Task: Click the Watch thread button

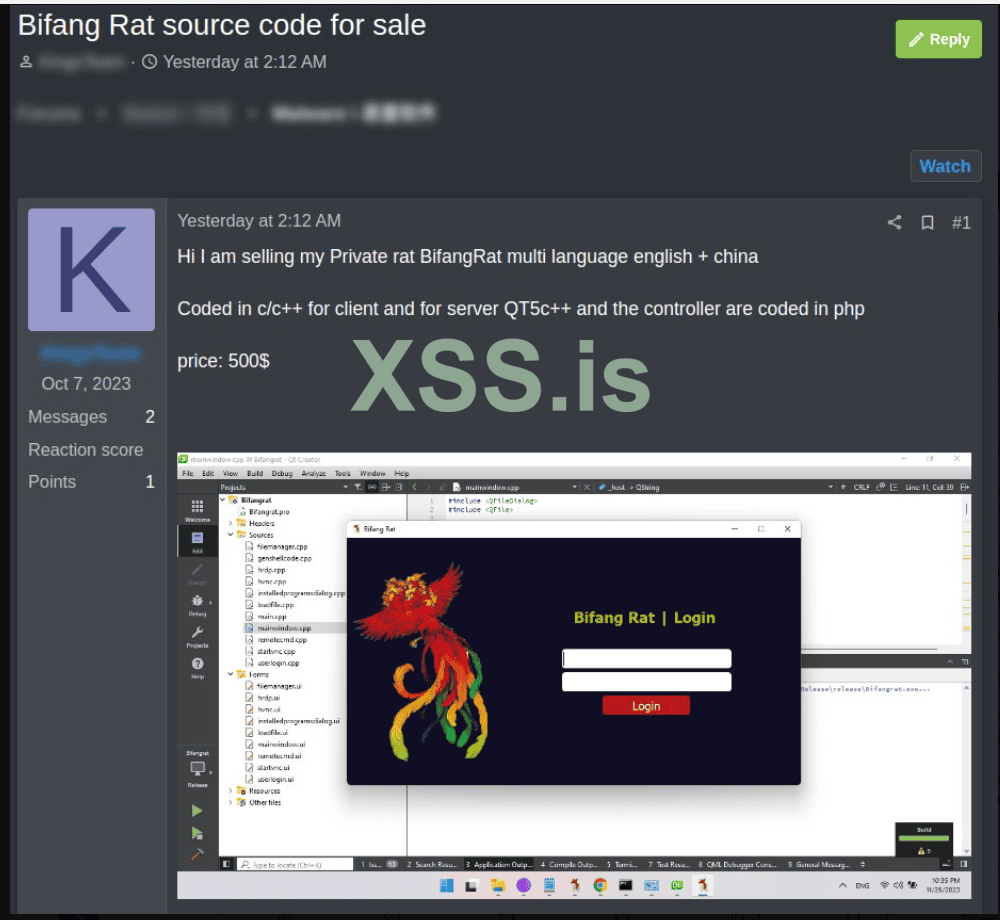Action: (945, 166)
